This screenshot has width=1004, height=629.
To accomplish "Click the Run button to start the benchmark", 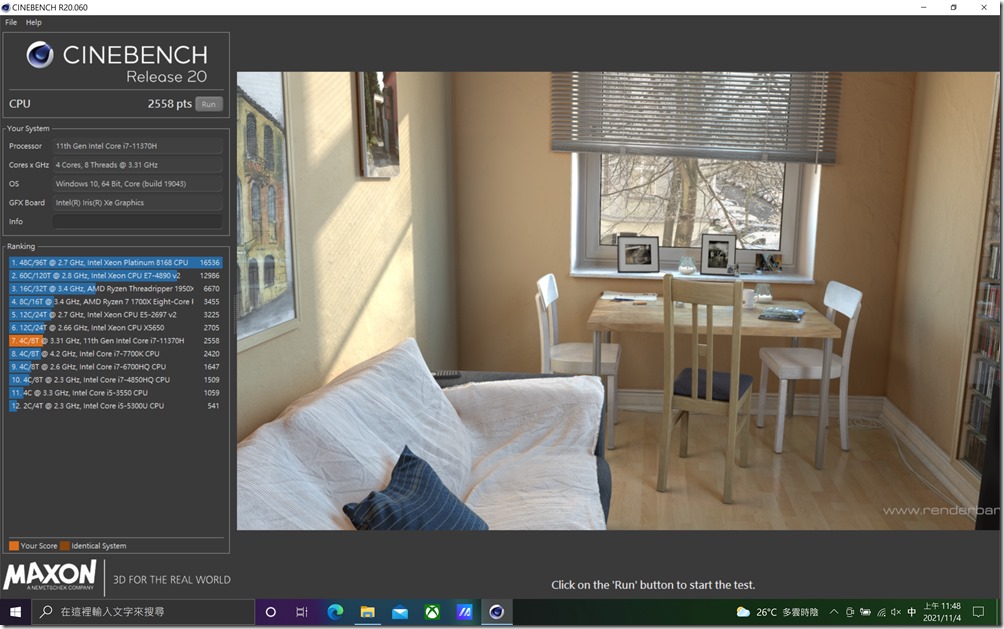I will pos(209,103).
